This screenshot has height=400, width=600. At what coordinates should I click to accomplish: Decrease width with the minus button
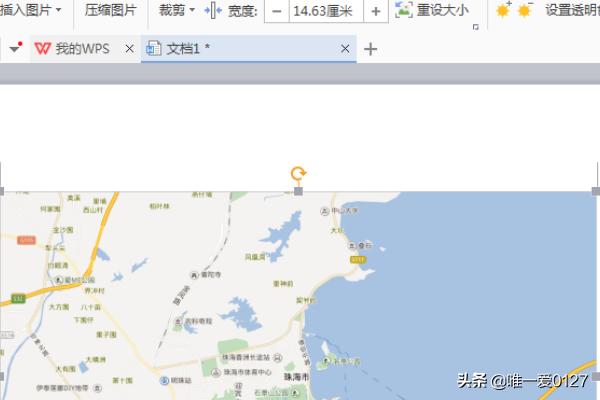[x=275, y=11]
